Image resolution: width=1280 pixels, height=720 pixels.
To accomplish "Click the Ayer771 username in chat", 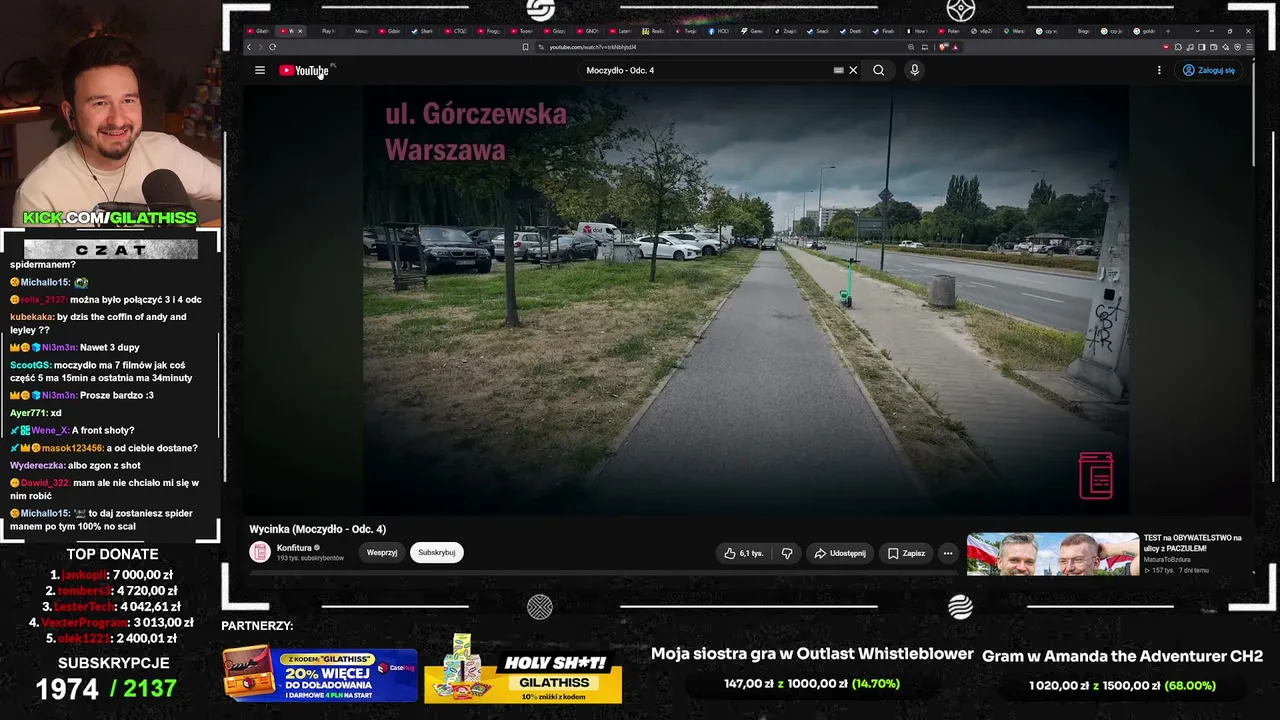I will pos(28,412).
